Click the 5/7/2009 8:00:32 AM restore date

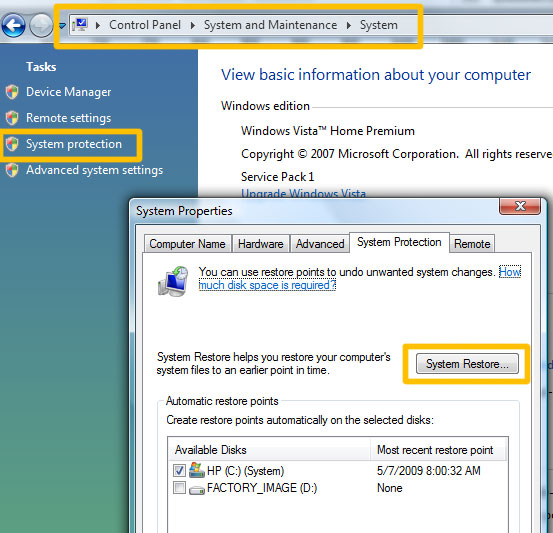point(429,471)
